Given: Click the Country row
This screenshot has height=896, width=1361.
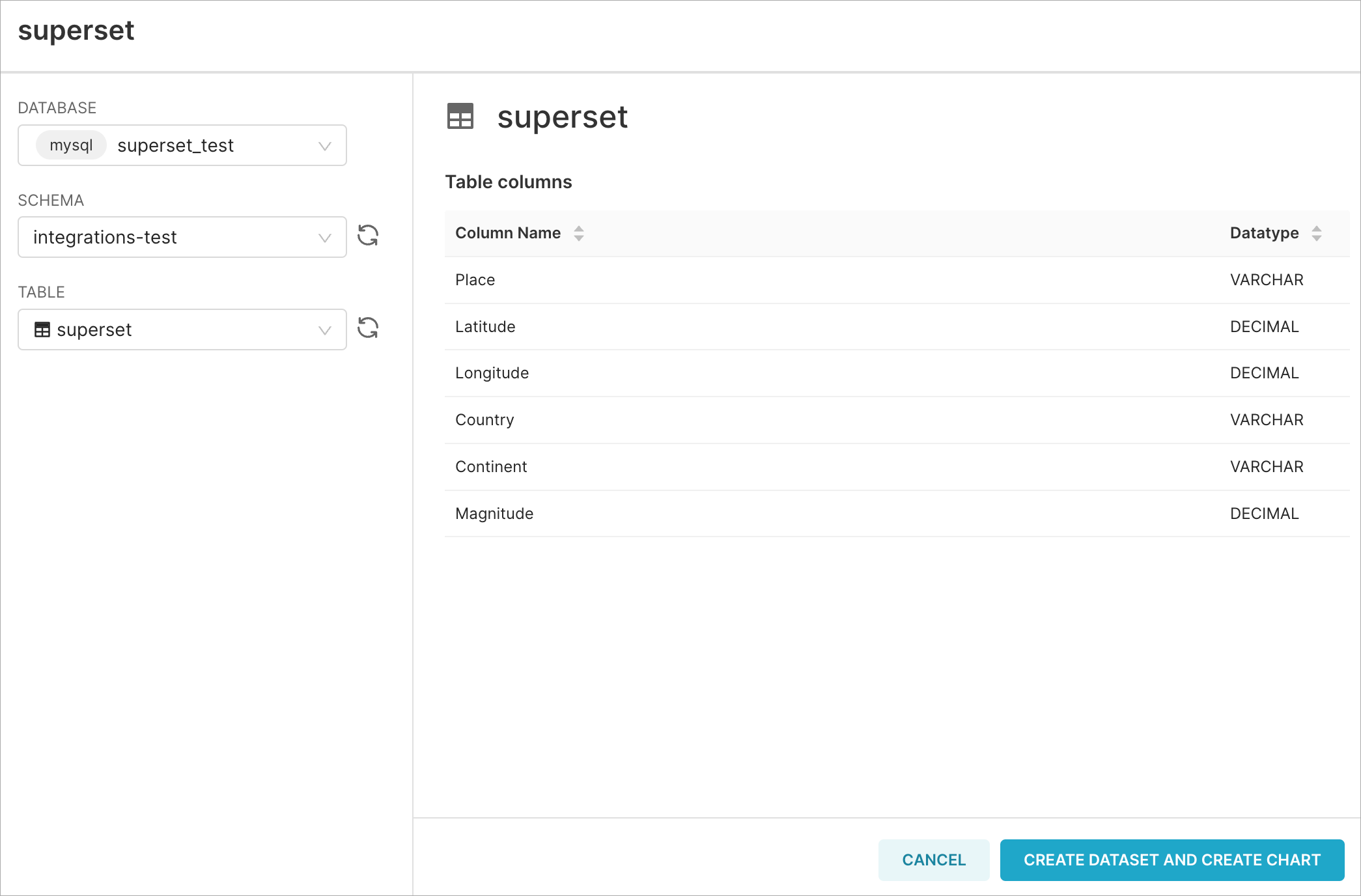Looking at the screenshot, I should (484, 420).
